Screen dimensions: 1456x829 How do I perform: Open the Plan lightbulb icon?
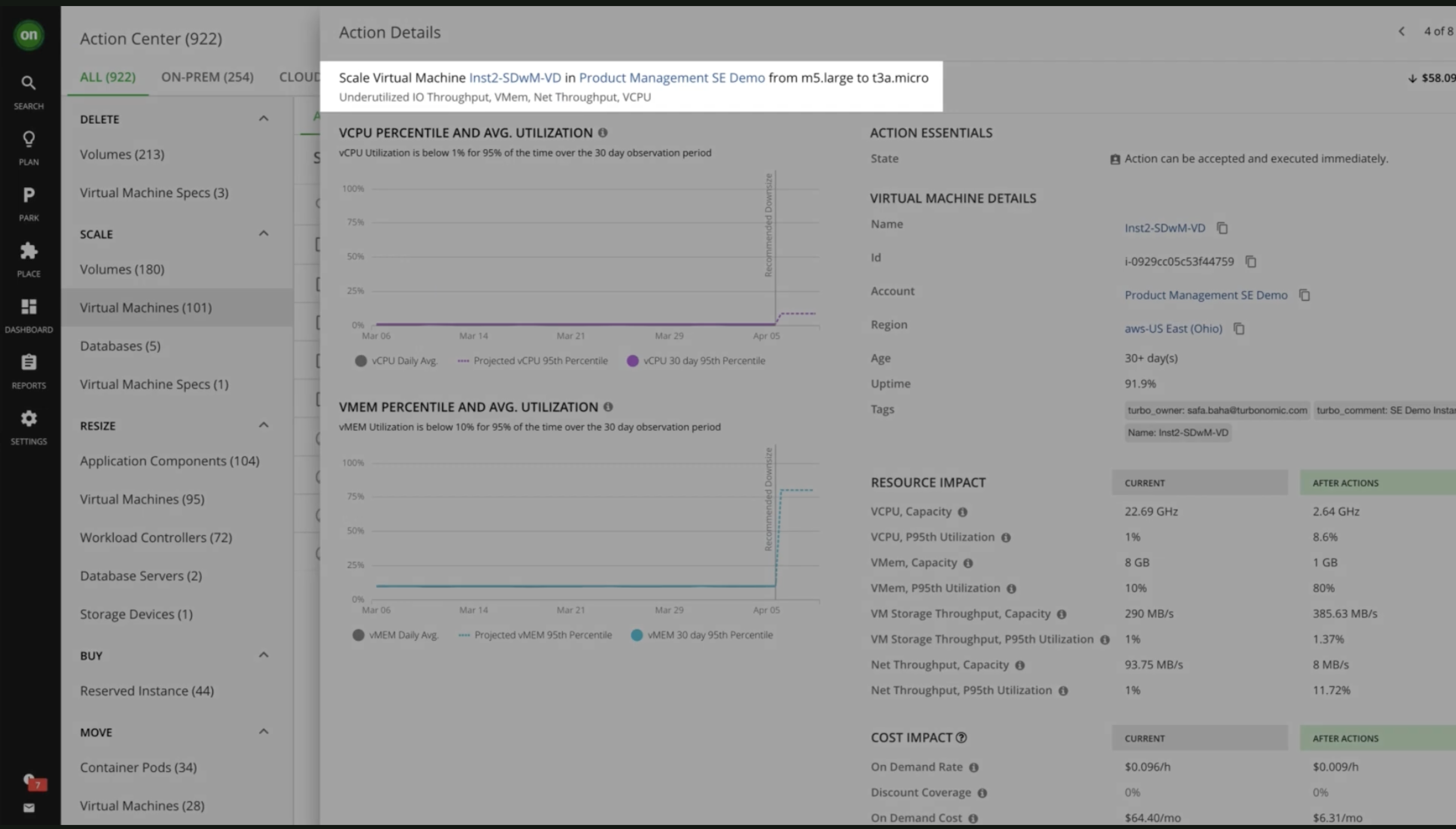pyautogui.click(x=28, y=147)
